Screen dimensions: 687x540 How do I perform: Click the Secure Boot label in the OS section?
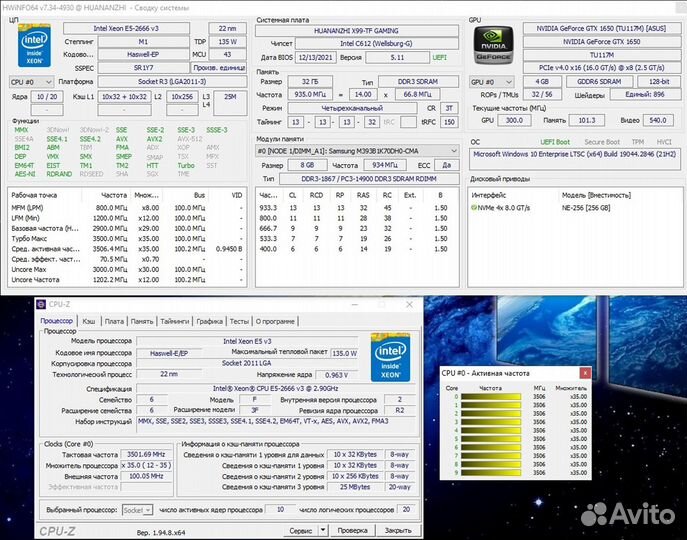point(602,142)
